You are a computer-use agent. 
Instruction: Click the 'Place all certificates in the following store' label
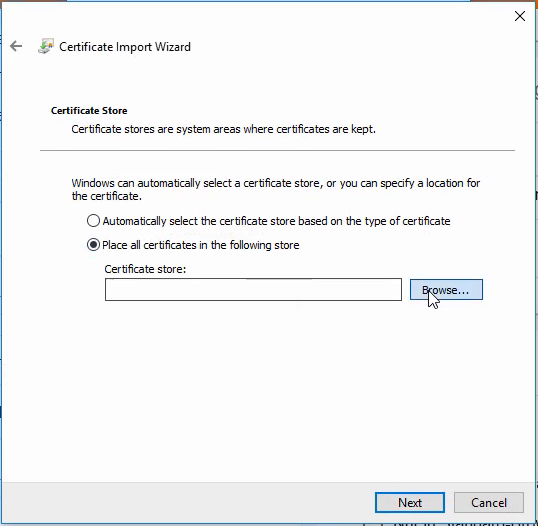click(x=201, y=245)
